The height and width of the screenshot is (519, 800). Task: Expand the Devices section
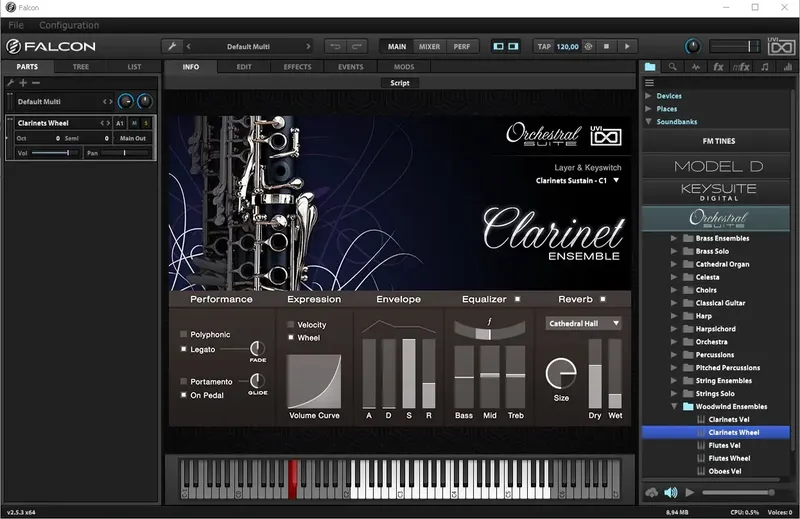(648, 96)
